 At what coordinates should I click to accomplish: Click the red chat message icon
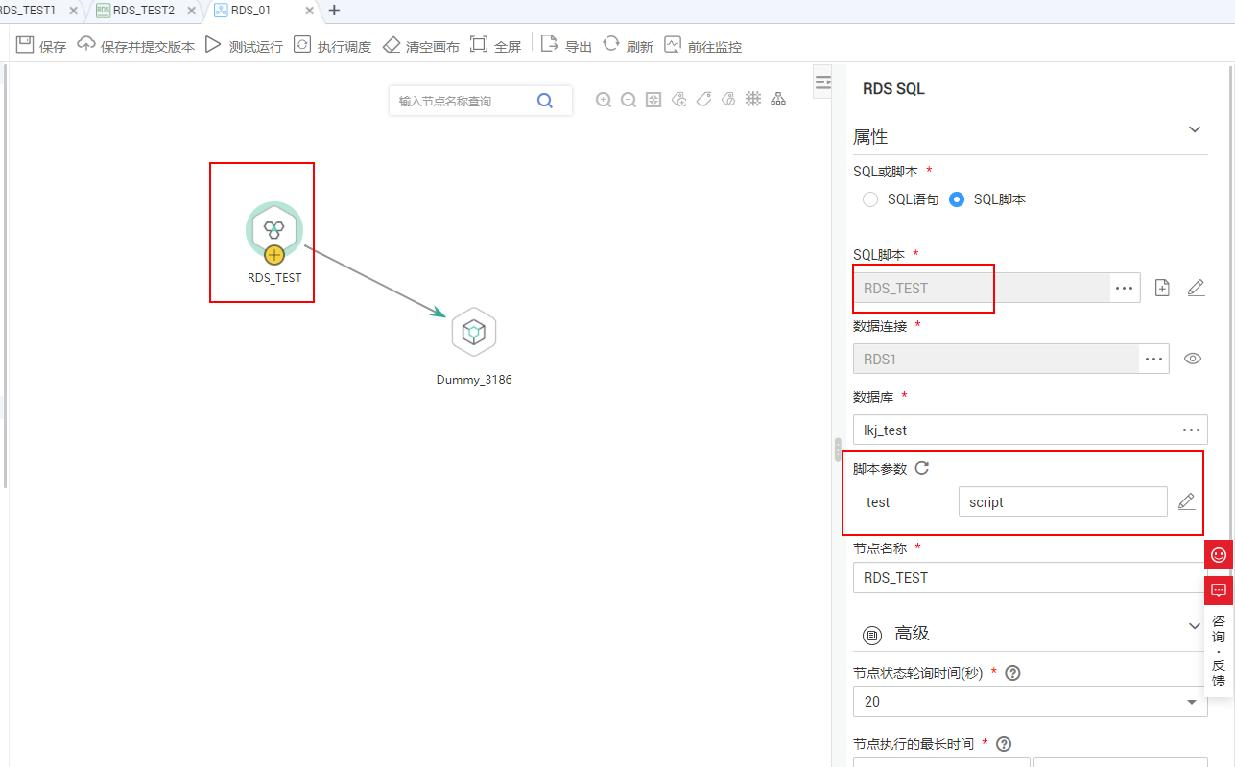tap(1218, 590)
